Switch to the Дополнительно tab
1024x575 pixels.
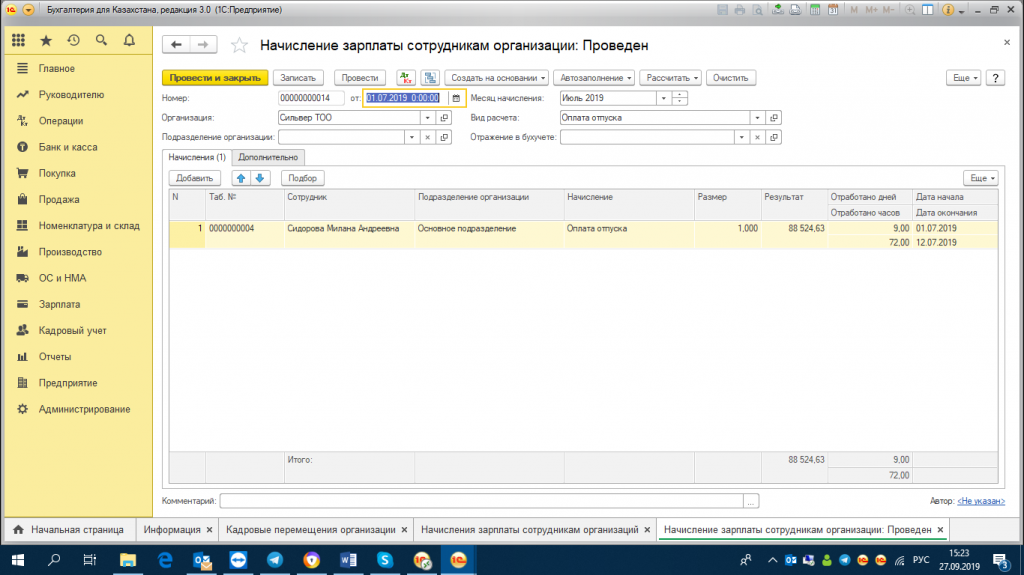(x=269, y=157)
